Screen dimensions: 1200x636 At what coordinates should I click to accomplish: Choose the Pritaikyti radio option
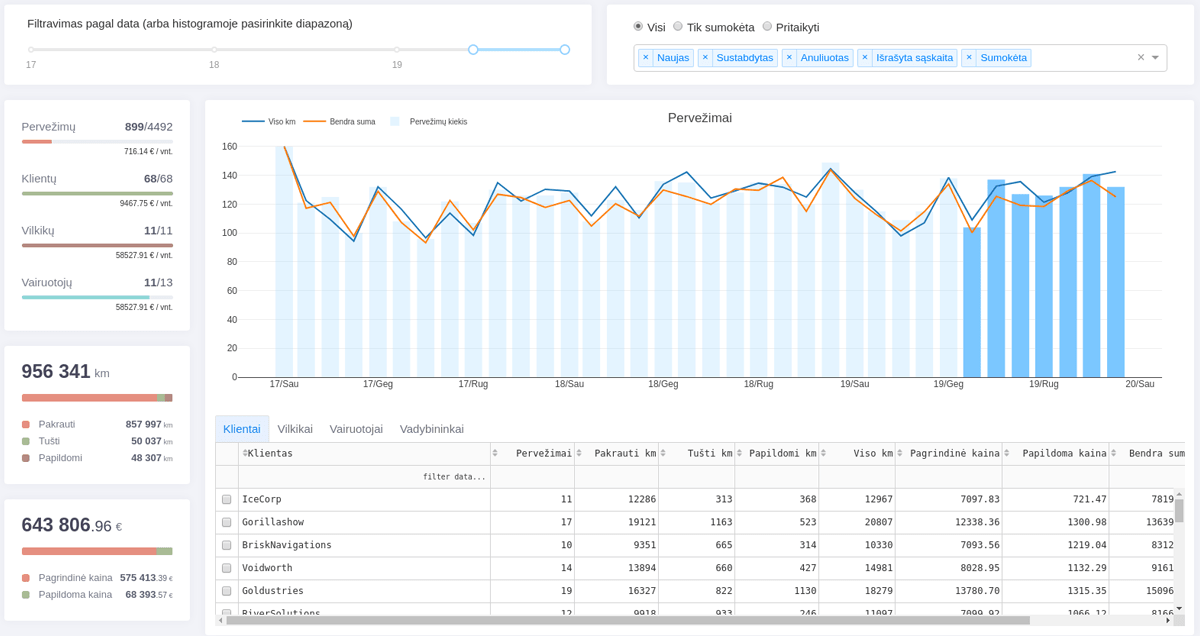click(767, 27)
